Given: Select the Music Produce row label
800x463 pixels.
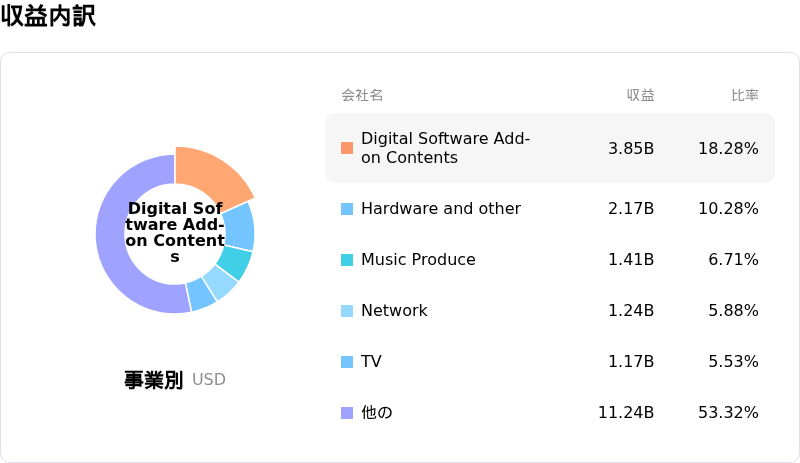Looking at the screenshot, I should pos(418,259).
